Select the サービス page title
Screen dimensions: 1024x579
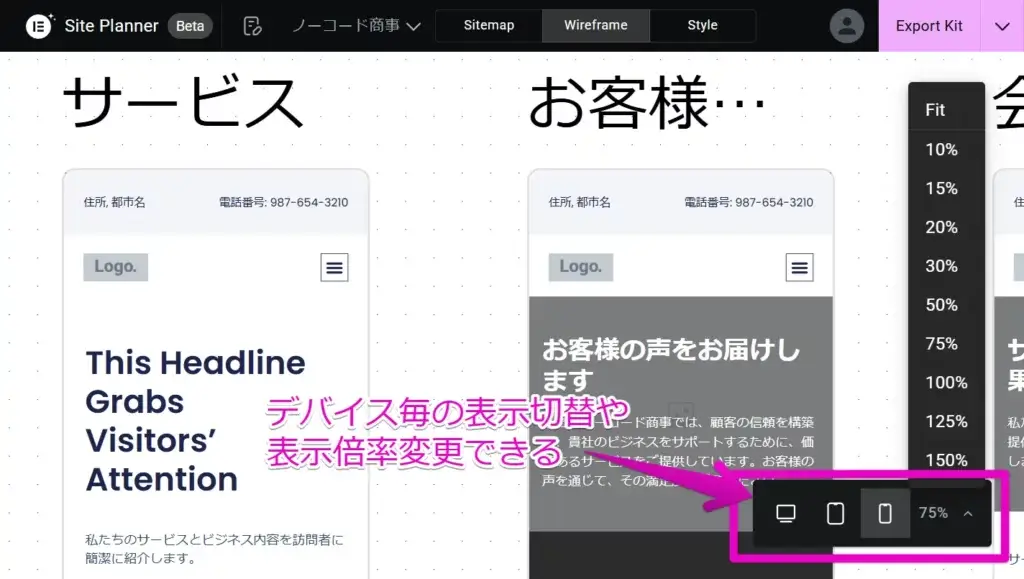click(x=183, y=102)
